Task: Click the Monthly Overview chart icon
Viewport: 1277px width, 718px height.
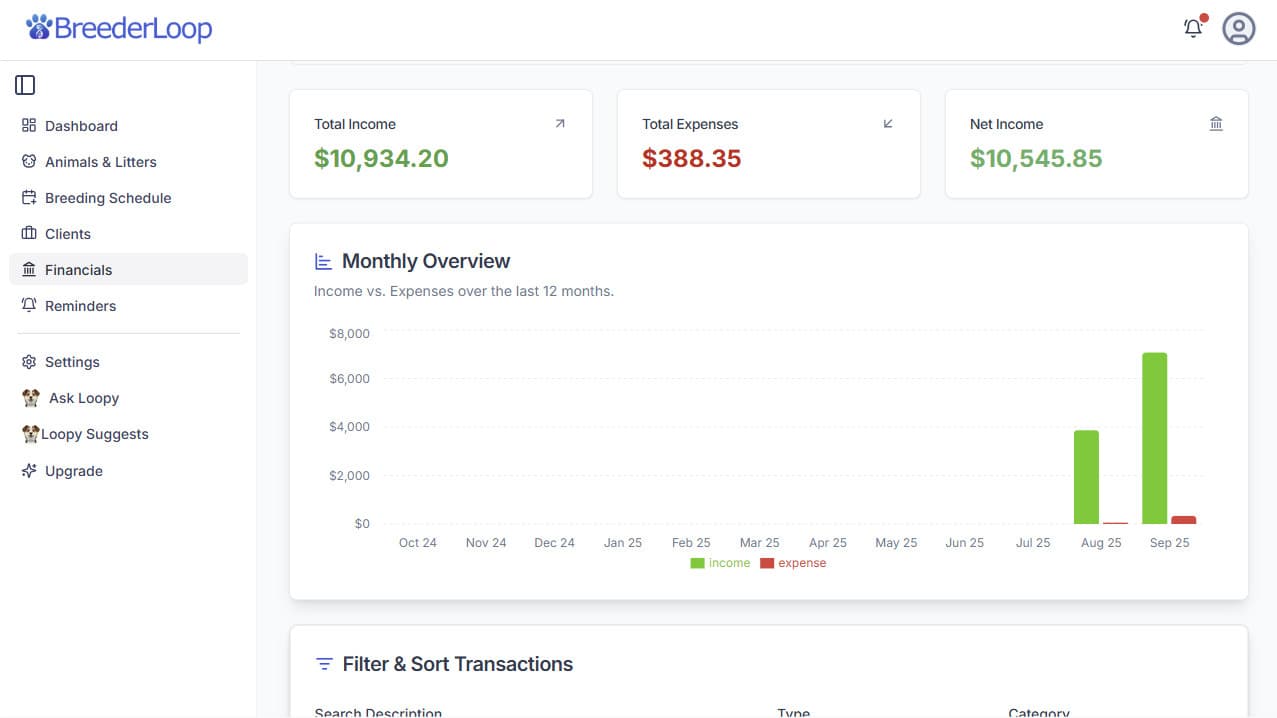Action: 323,262
